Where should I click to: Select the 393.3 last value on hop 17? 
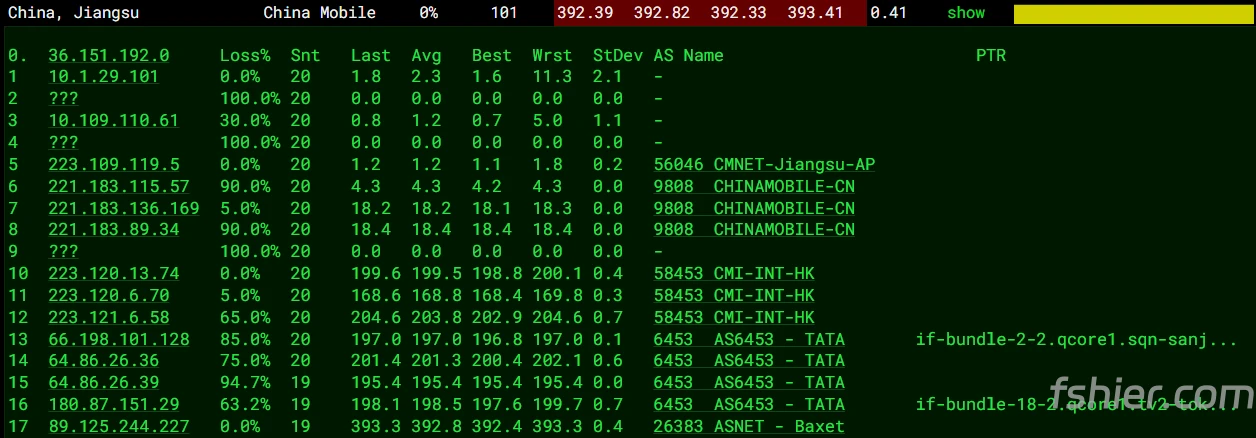point(376,427)
